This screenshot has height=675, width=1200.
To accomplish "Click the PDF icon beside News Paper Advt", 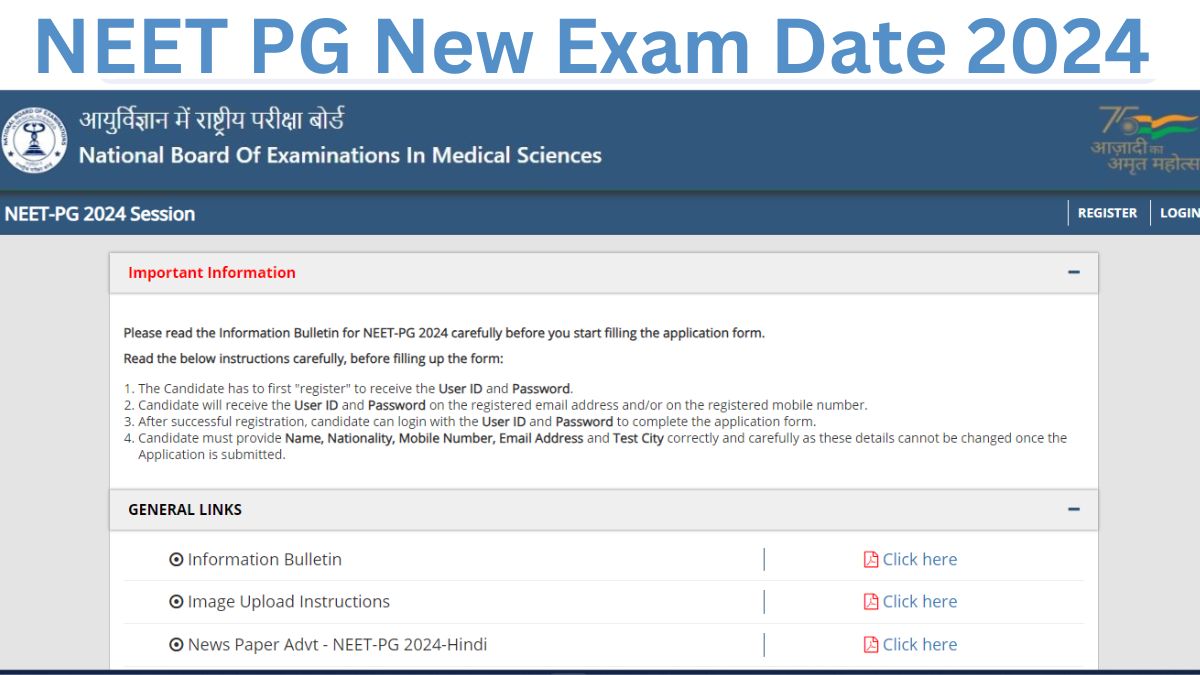I will coord(871,644).
